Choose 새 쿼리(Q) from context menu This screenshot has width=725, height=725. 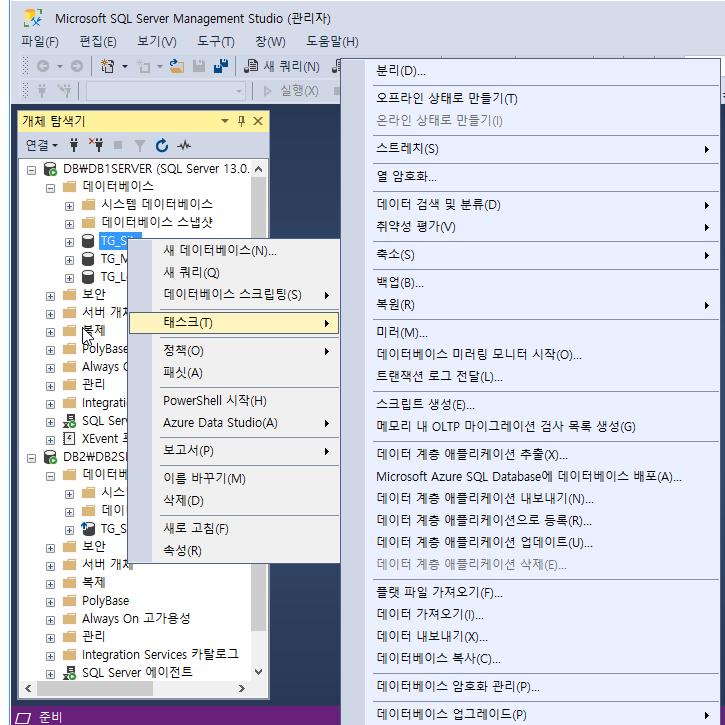click(234, 273)
